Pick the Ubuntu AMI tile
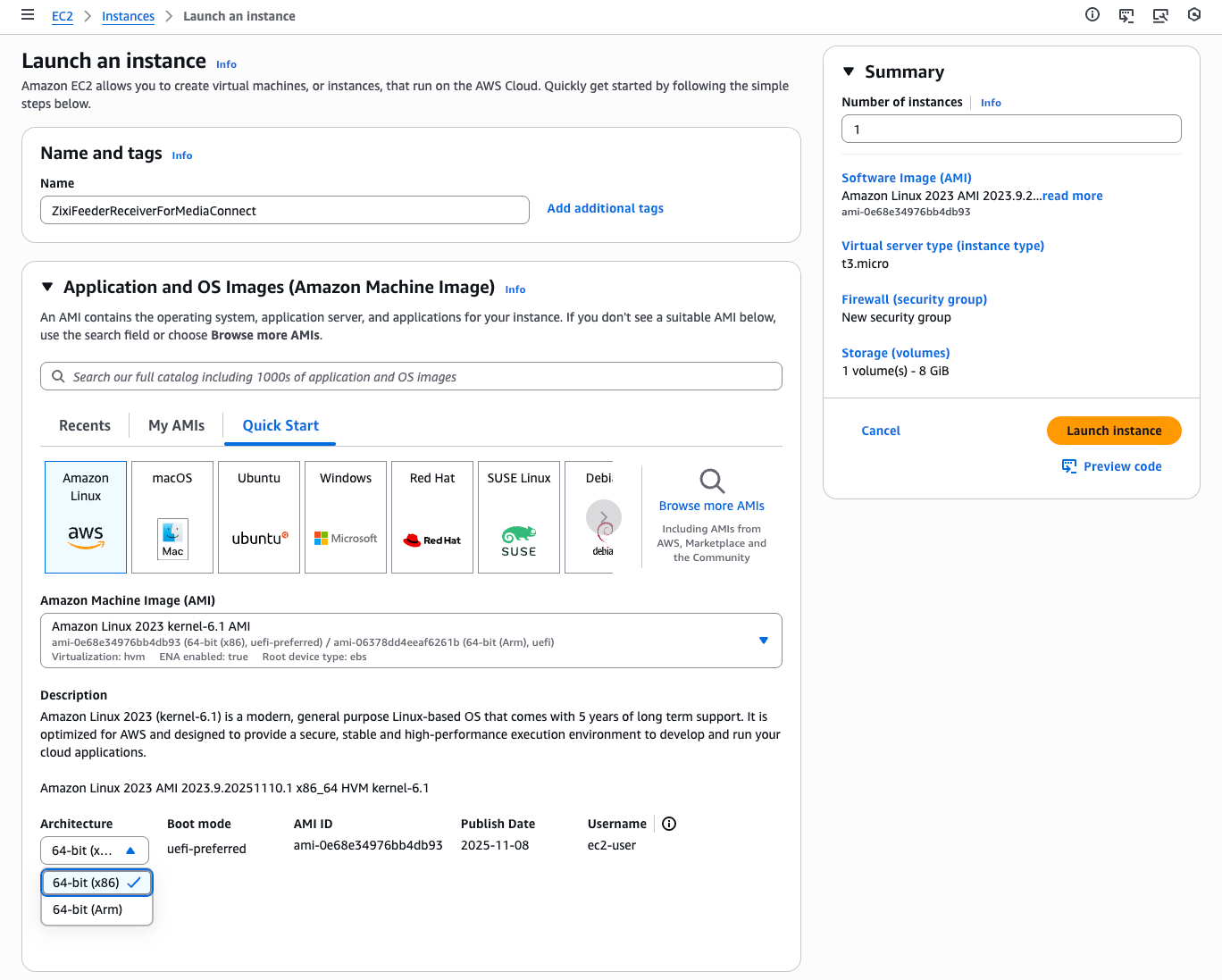Image resolution: width=1222 pixels, height=980 pixels. [x=259, y=516]
